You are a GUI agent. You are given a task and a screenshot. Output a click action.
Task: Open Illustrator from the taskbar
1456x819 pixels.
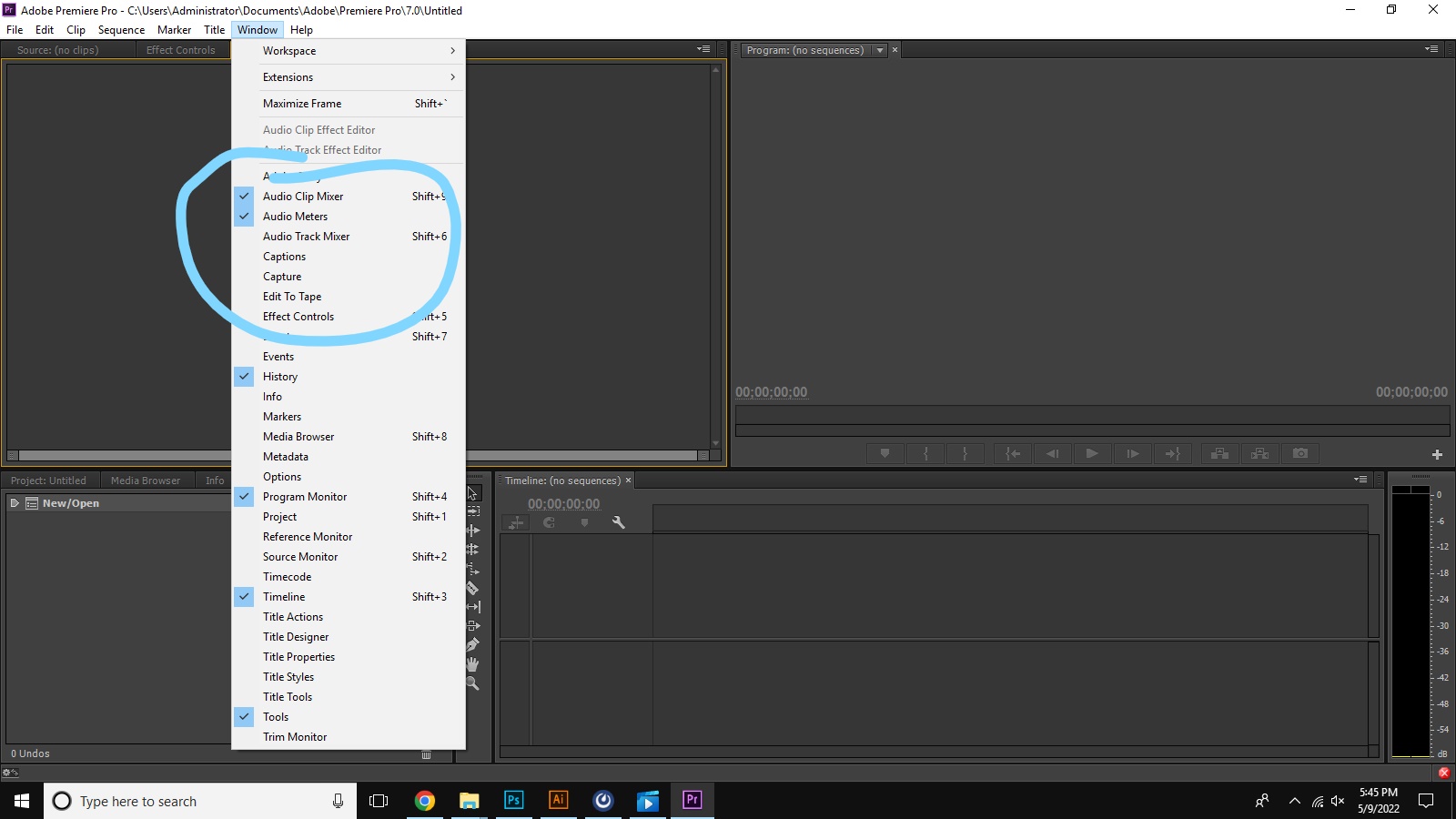[558, 801]
